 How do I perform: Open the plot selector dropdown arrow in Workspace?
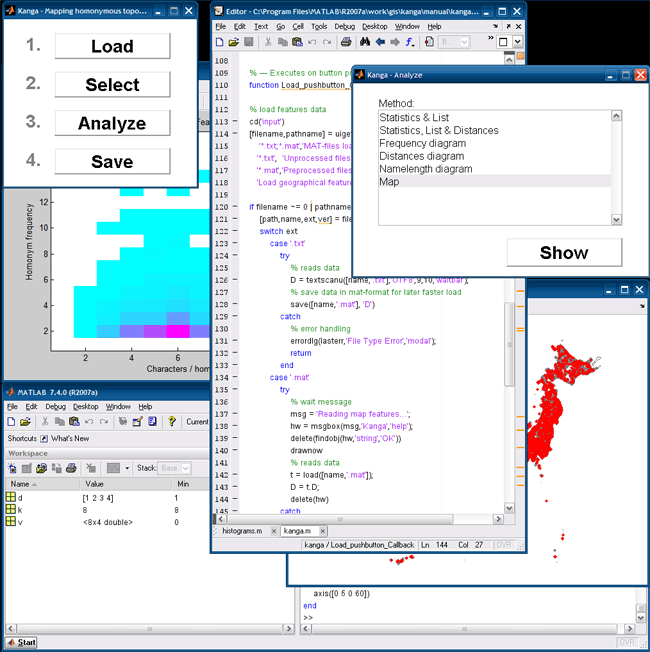coord(127,468)
